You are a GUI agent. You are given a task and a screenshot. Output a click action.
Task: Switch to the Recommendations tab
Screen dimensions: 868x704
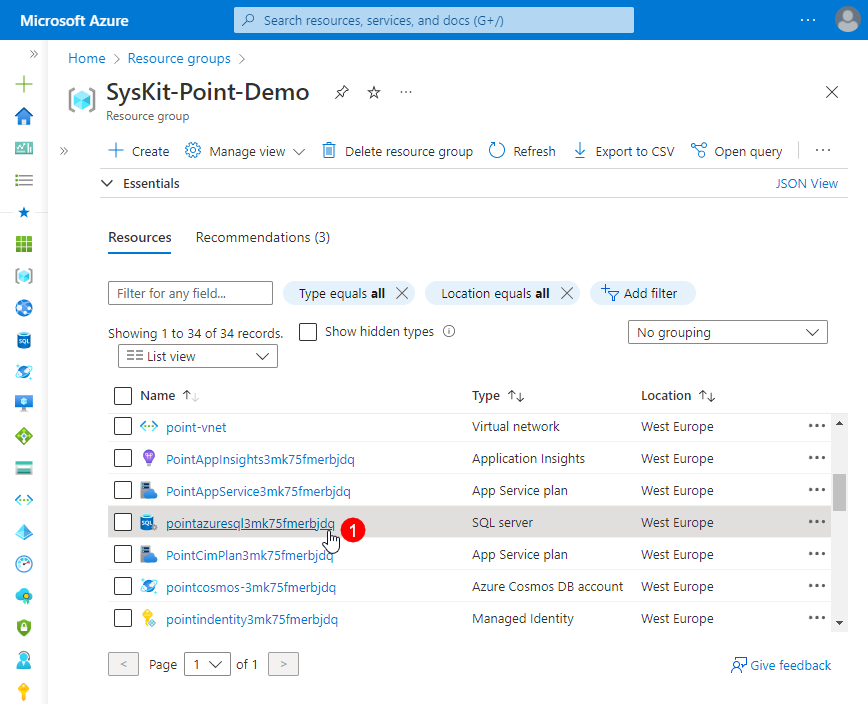coord(262,237)
